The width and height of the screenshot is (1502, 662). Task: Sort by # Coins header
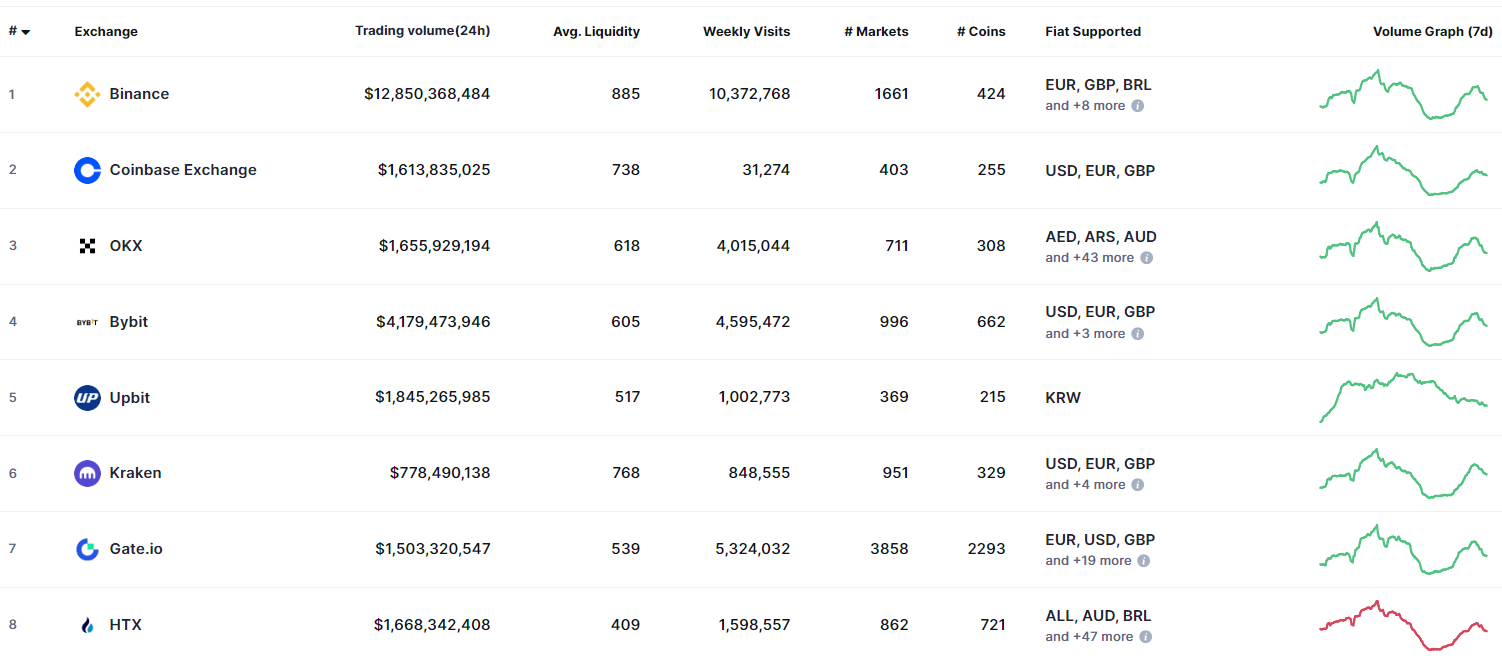980,32
